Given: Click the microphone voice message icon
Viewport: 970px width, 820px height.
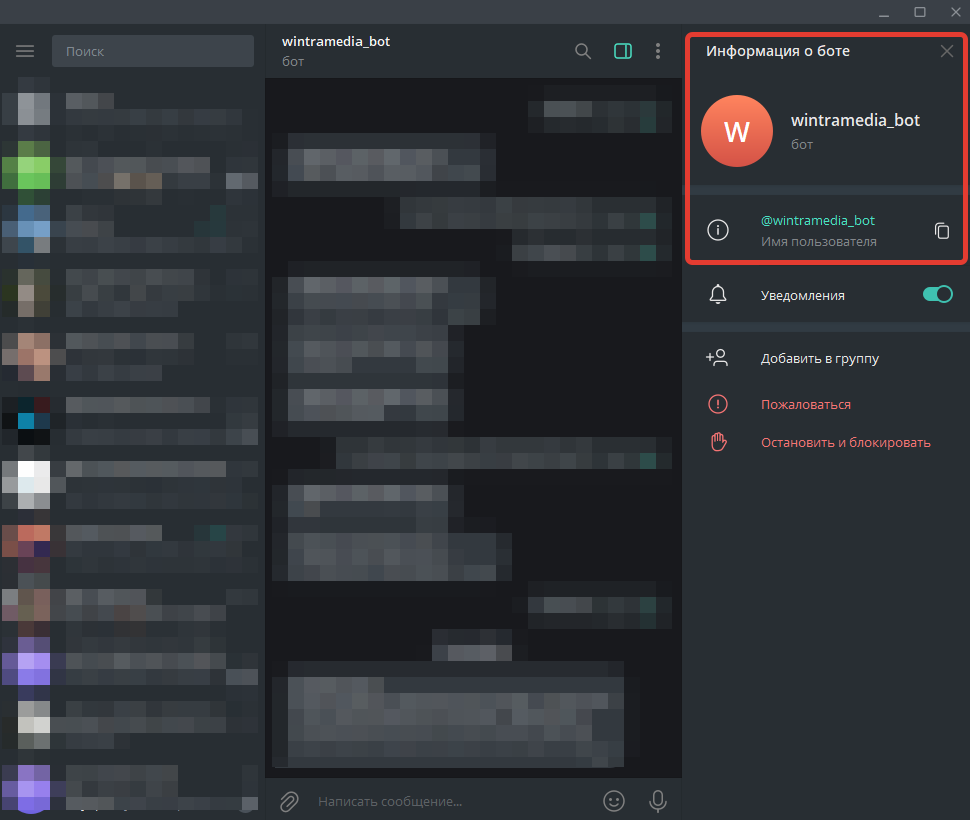Looking at the screenshot, I should tap(658, 801).
